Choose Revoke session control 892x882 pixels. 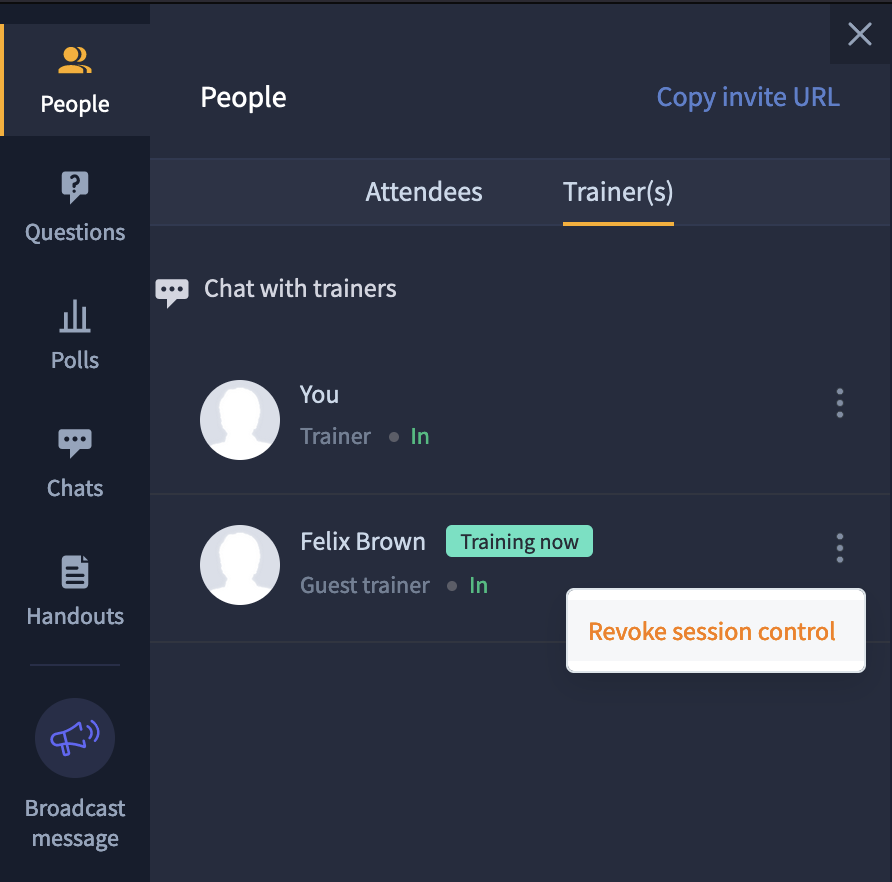pyautogui.click(x=716, y=631)
